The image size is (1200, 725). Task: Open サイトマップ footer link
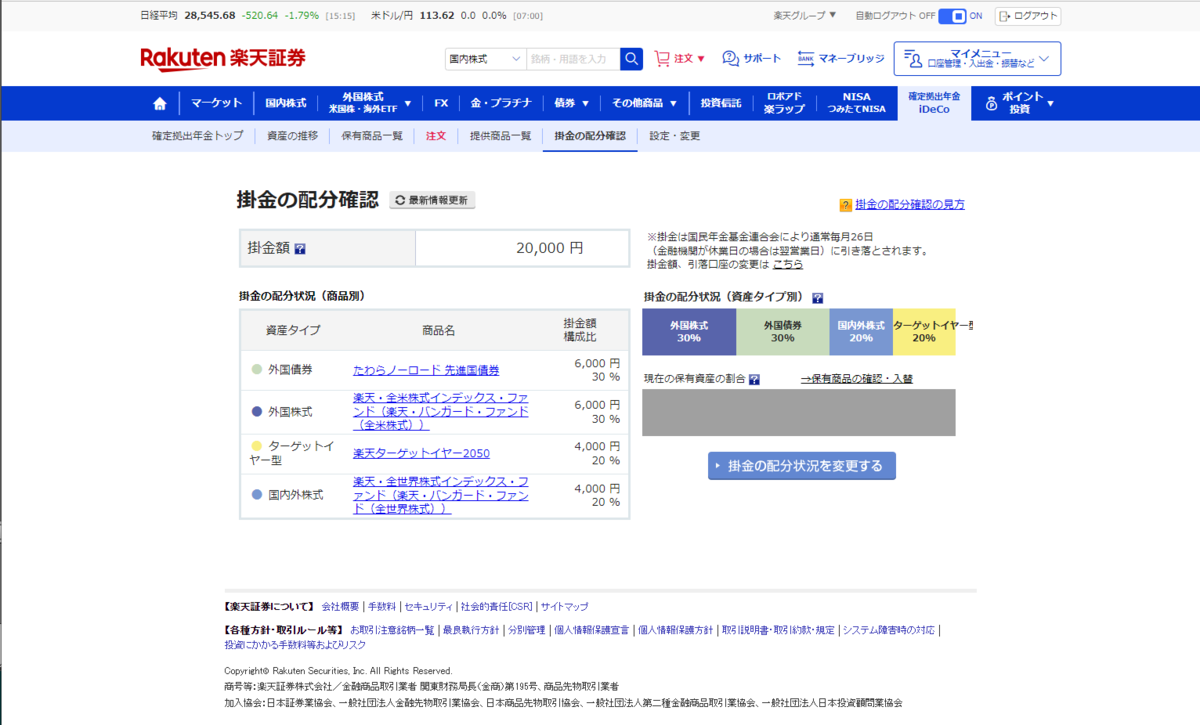[x=564, y=606]
